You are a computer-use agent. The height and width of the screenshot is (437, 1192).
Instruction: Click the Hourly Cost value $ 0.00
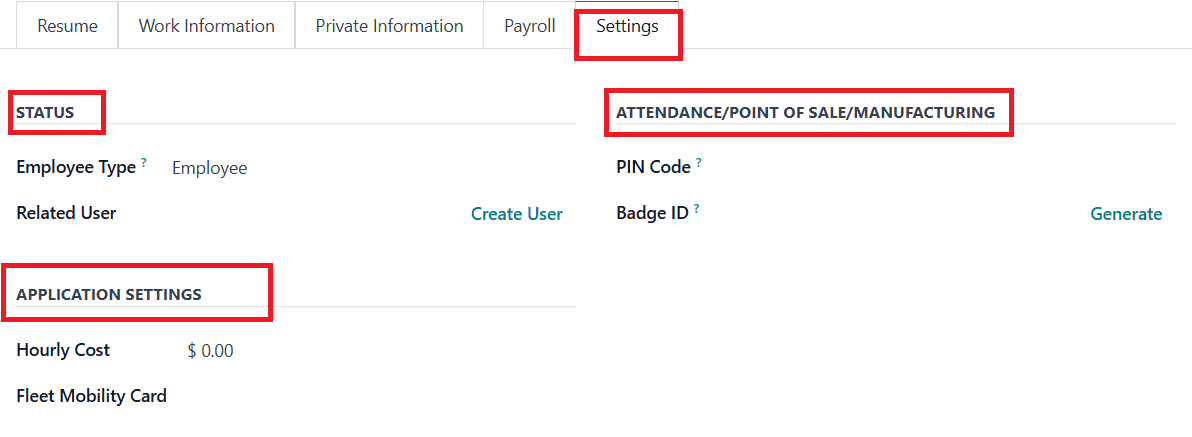coord(210,351)
